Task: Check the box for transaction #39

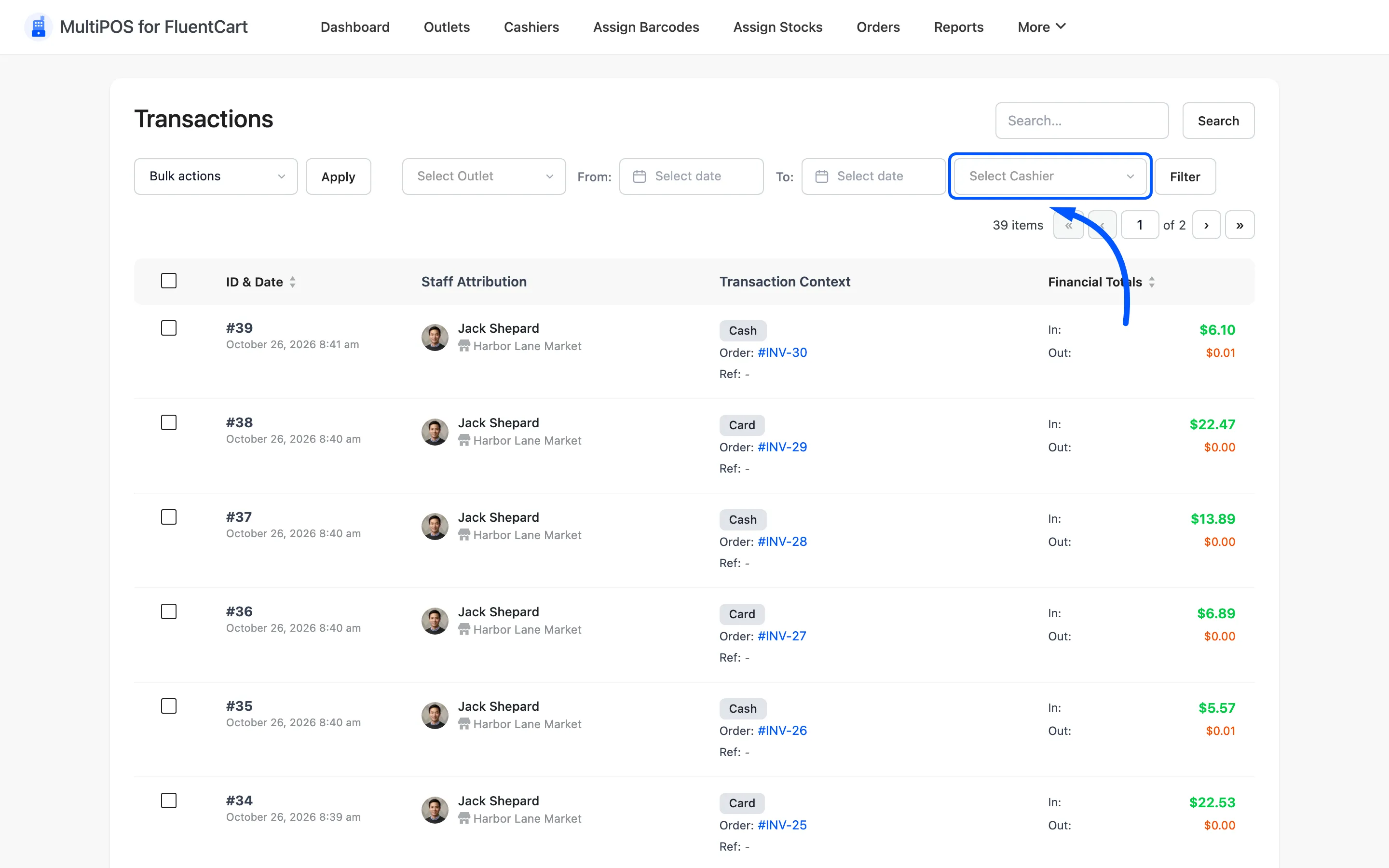Action: click(169, 328)
